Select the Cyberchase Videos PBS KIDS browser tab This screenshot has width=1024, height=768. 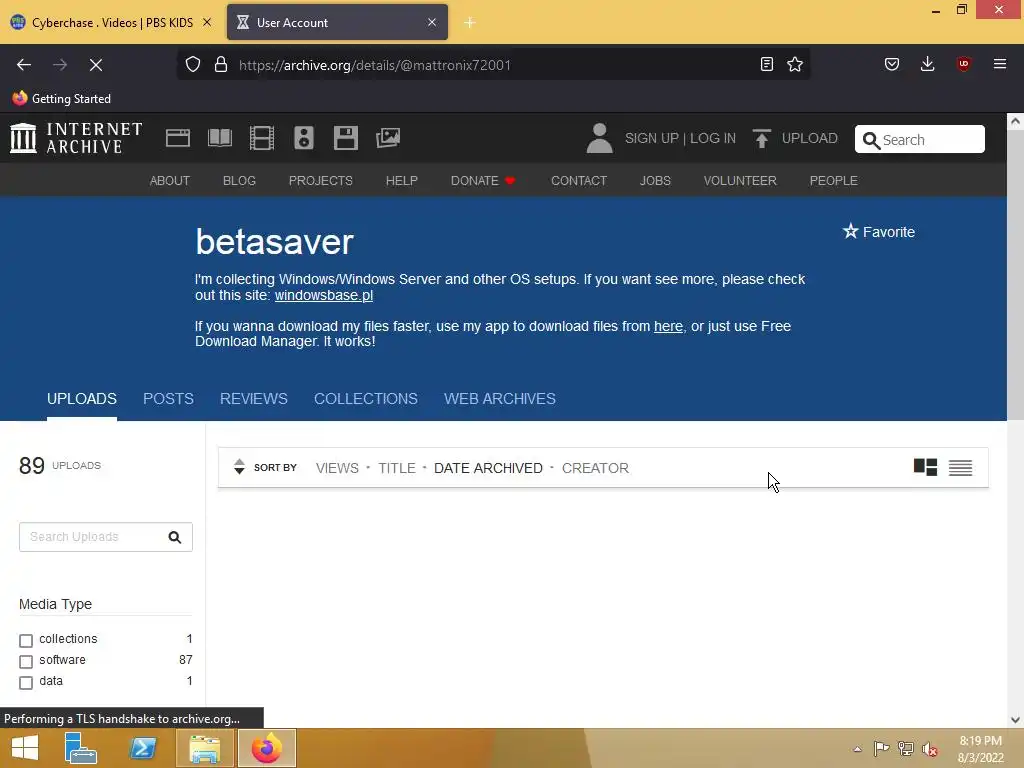[111, 22]
